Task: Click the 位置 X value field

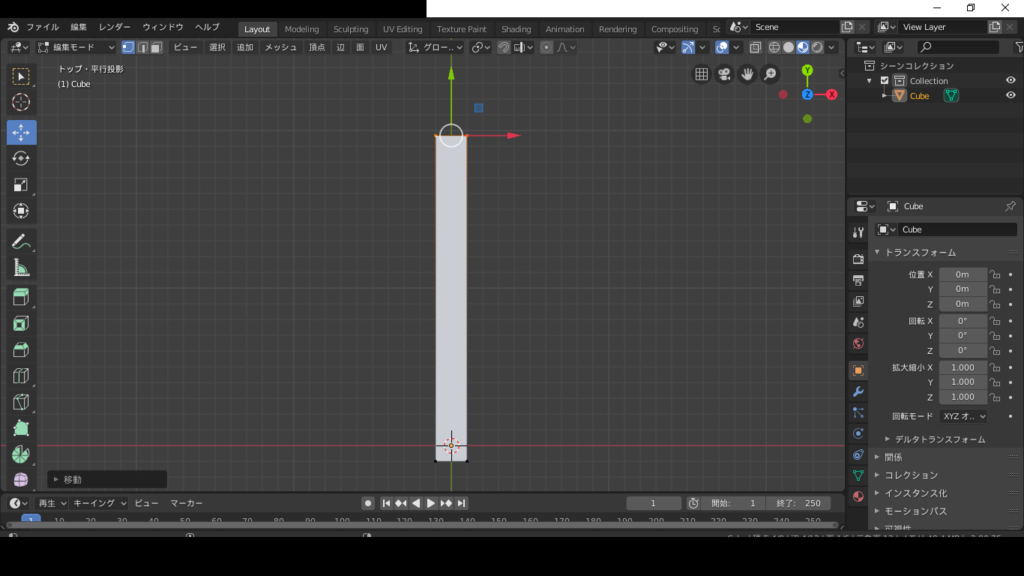Action: (x=962, y=274)
